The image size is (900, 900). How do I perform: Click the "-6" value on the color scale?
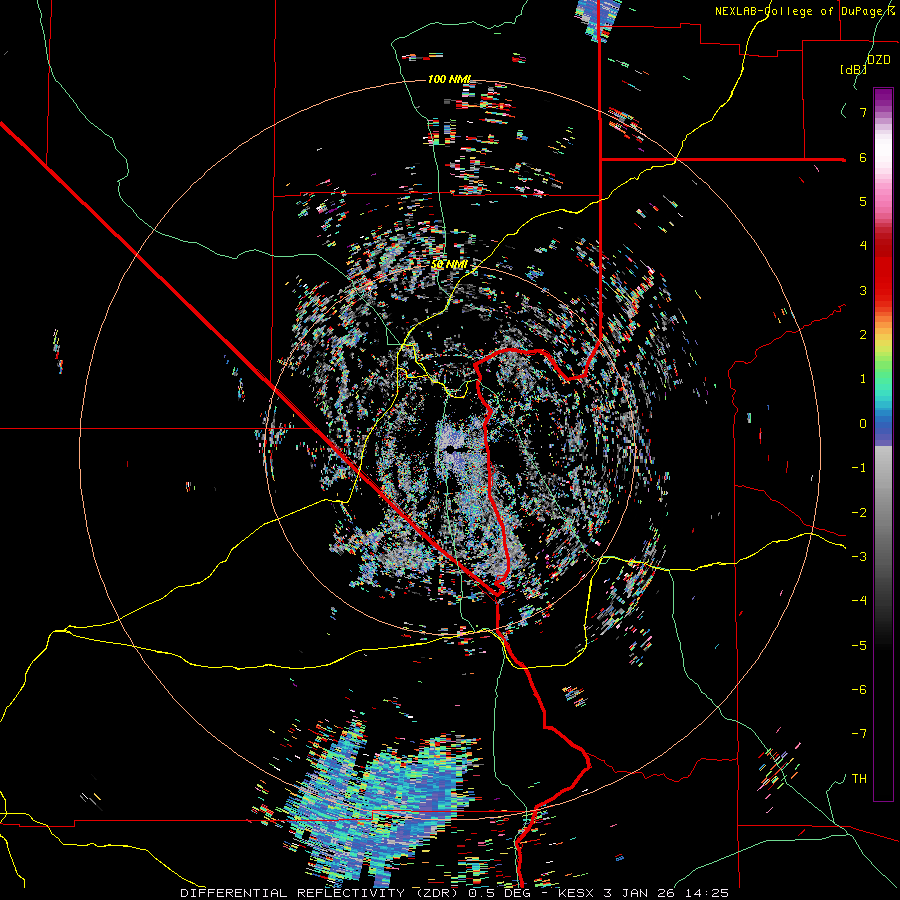point(859,690)
